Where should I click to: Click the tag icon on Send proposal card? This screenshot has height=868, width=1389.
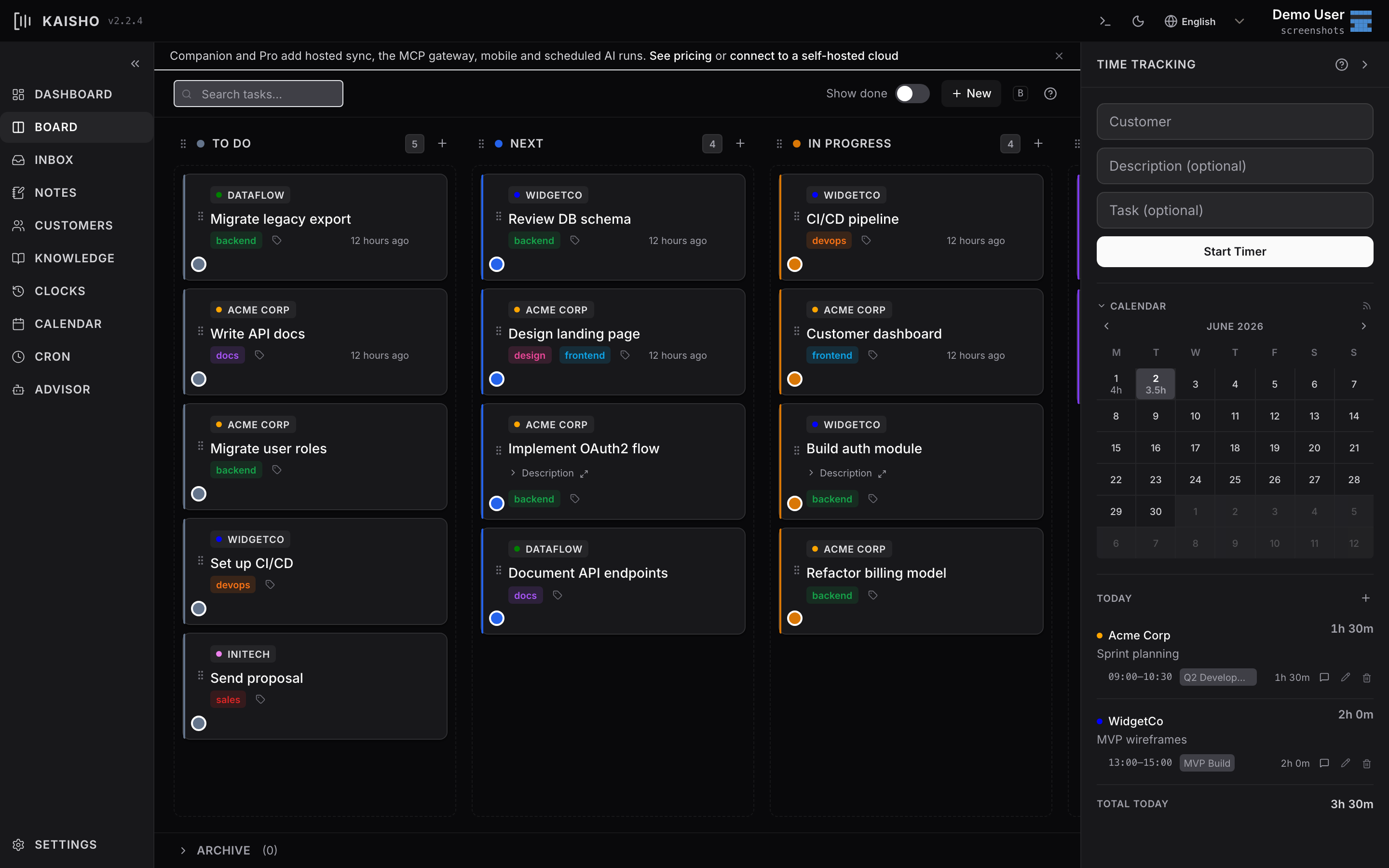(x=260, y=699)
